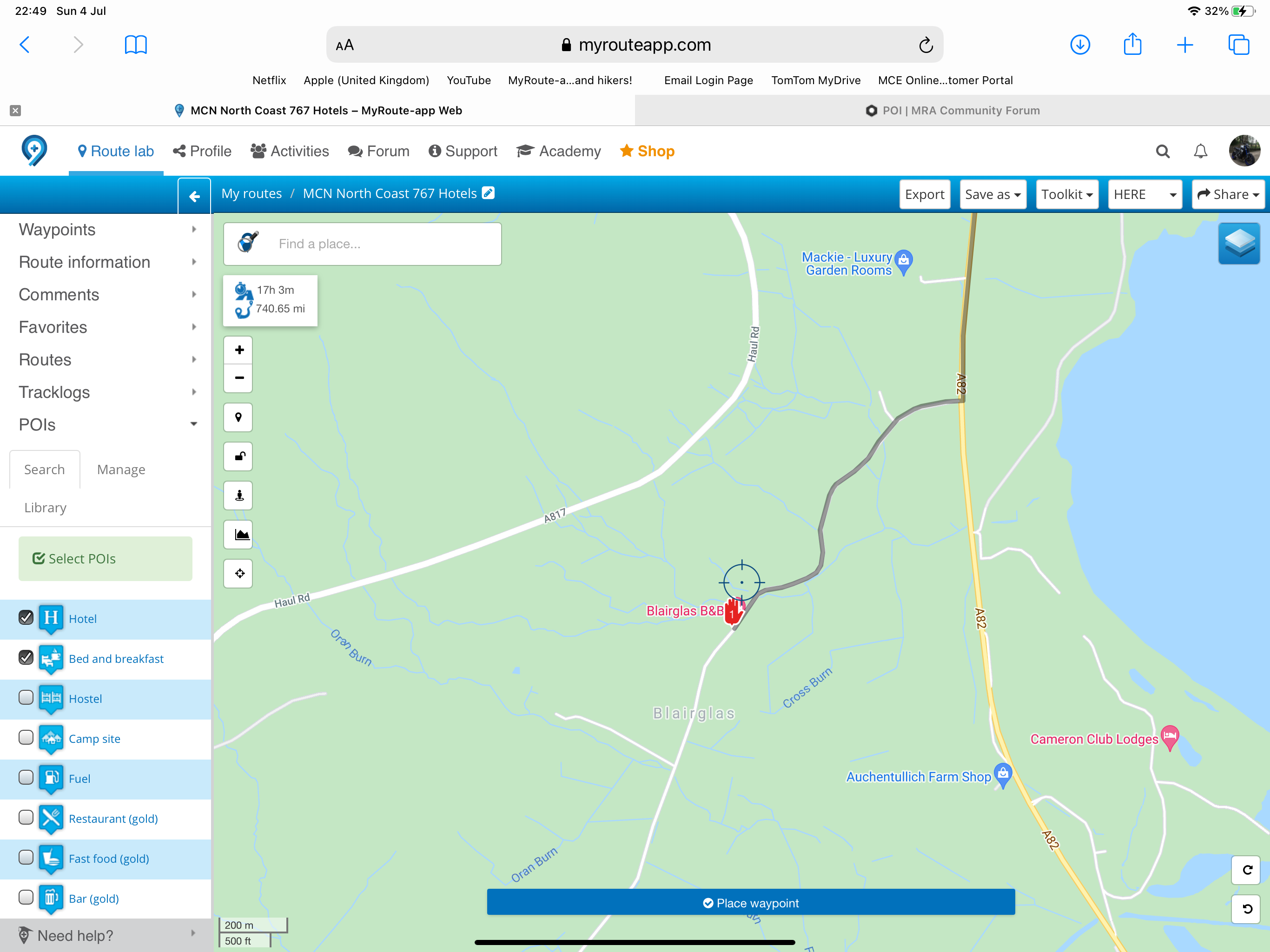
Task: Uncheck the Hotel POI checkbox
Action: [26, 618]
